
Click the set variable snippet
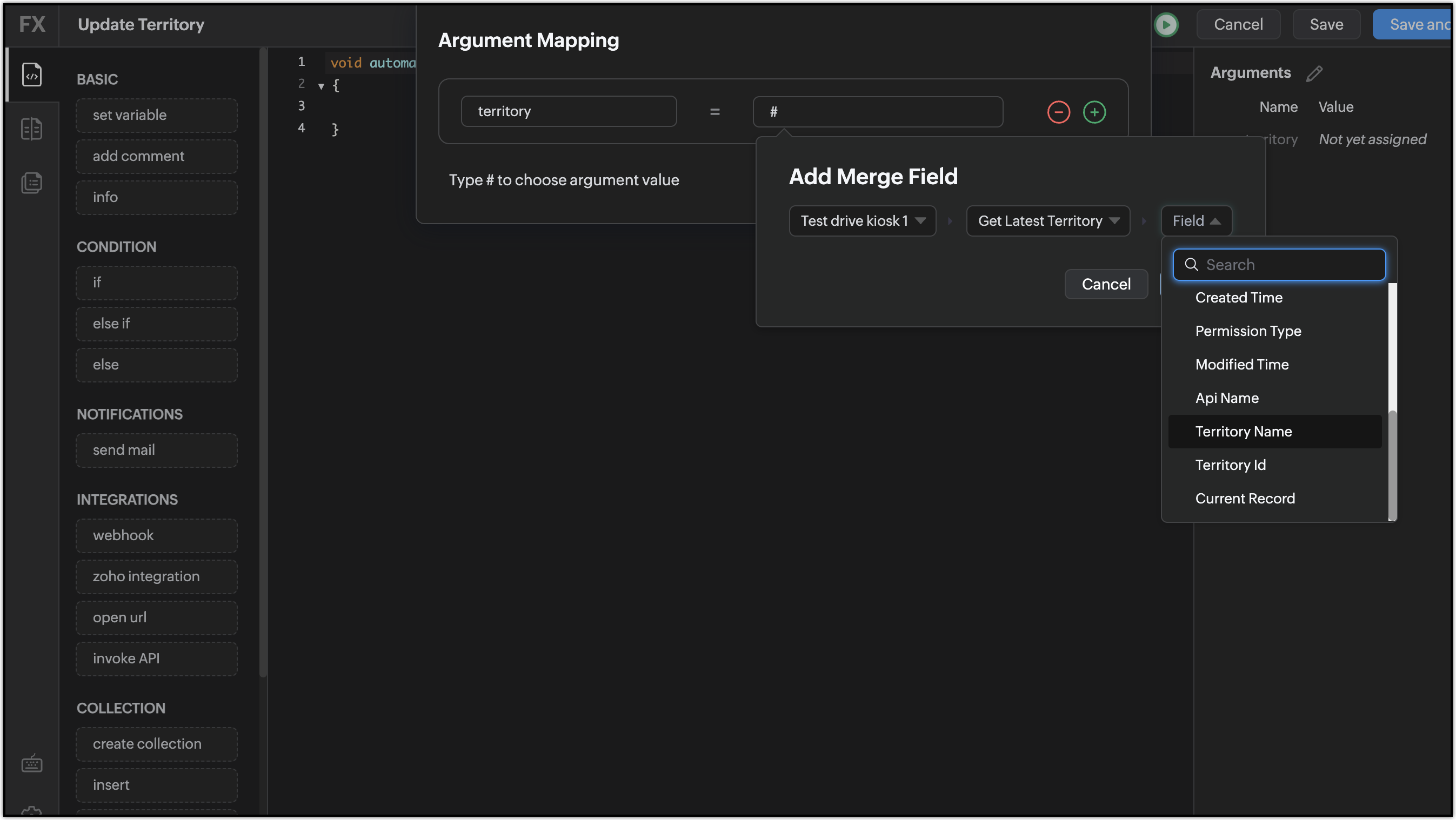click(157, 115)
